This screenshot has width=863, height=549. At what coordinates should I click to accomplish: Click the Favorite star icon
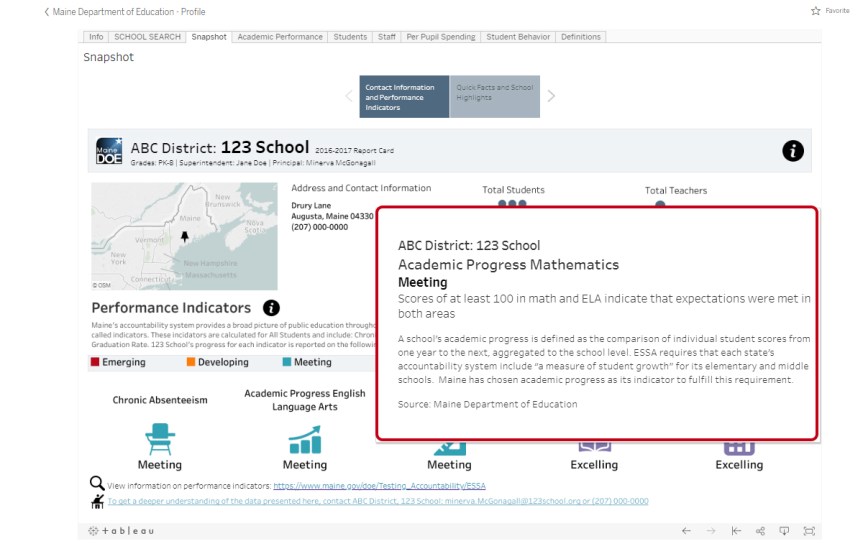[816, 10]
